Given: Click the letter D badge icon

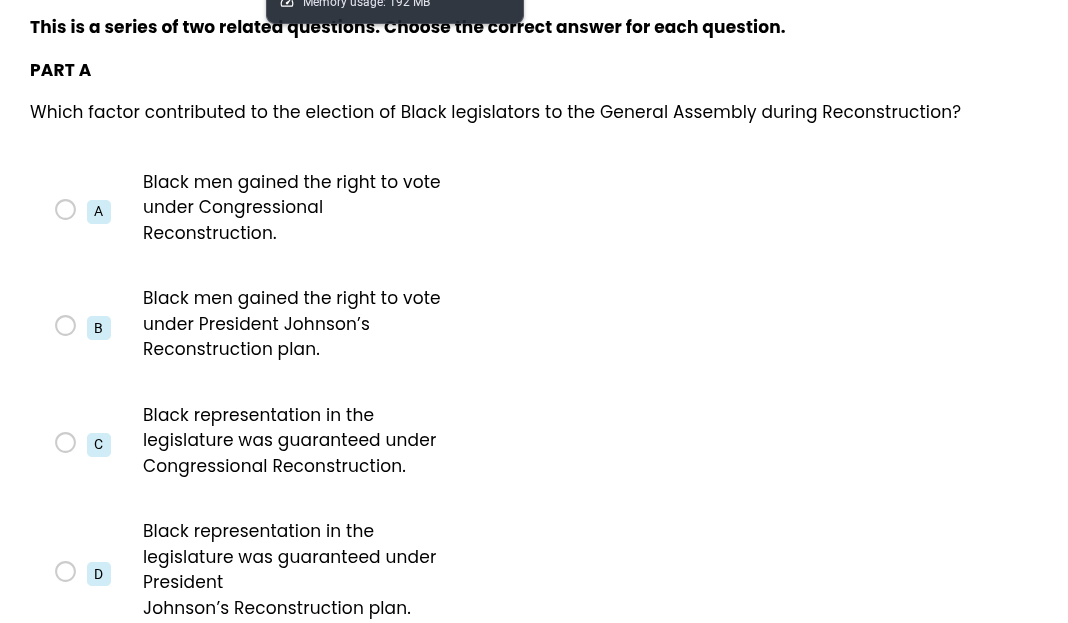Looking at the screenshot, I should [x=98, y=574].
